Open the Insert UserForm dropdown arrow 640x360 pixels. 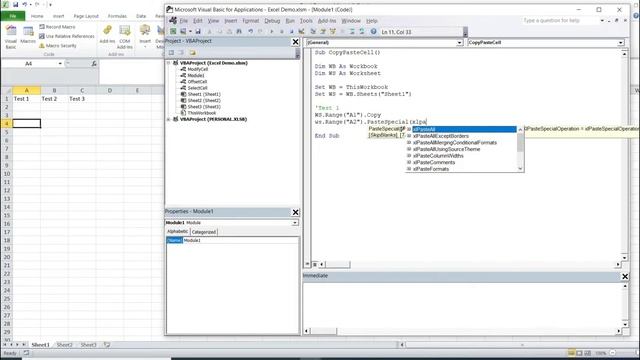190,31
